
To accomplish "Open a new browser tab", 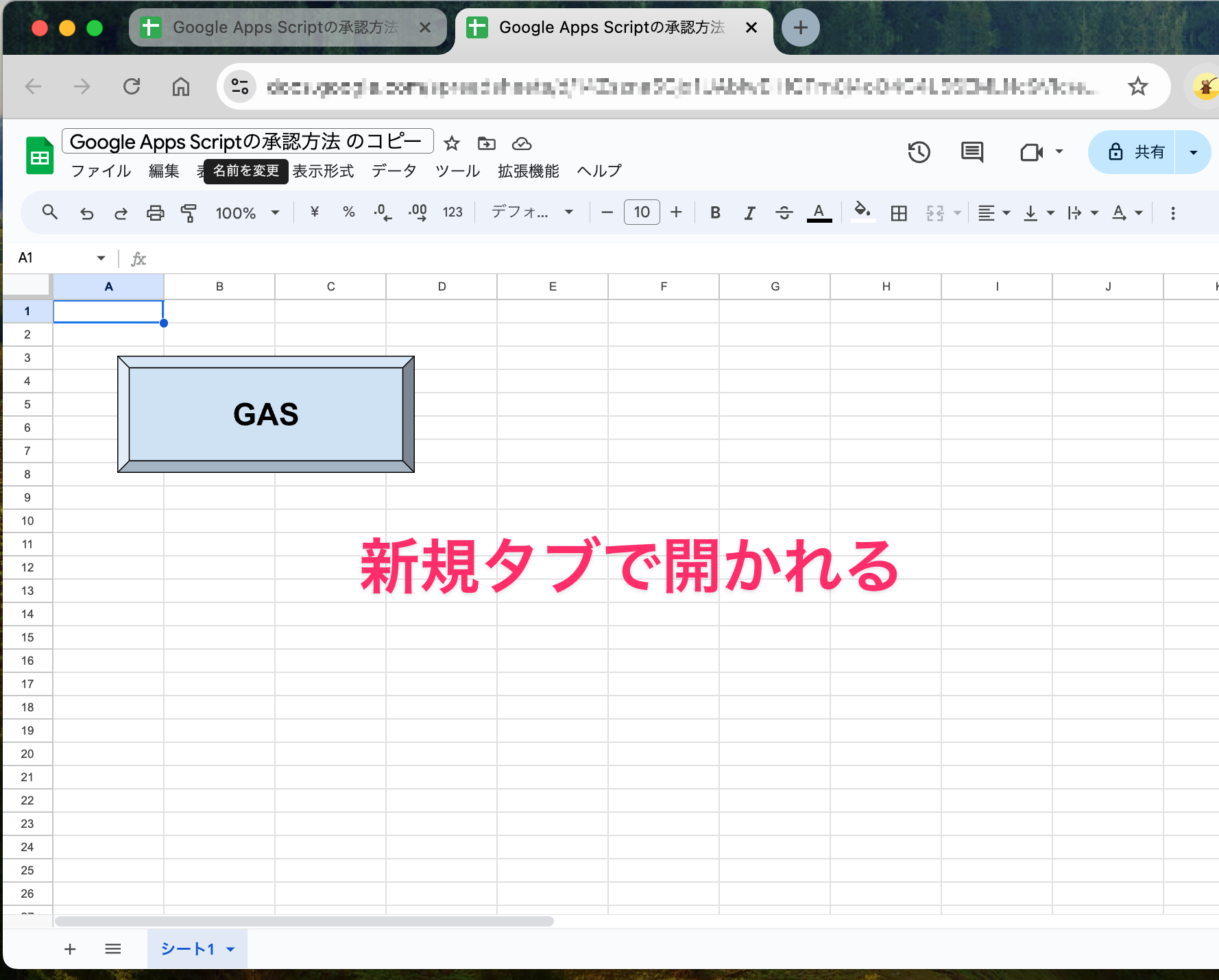I will pyautogui.click(x=800, y=27).
